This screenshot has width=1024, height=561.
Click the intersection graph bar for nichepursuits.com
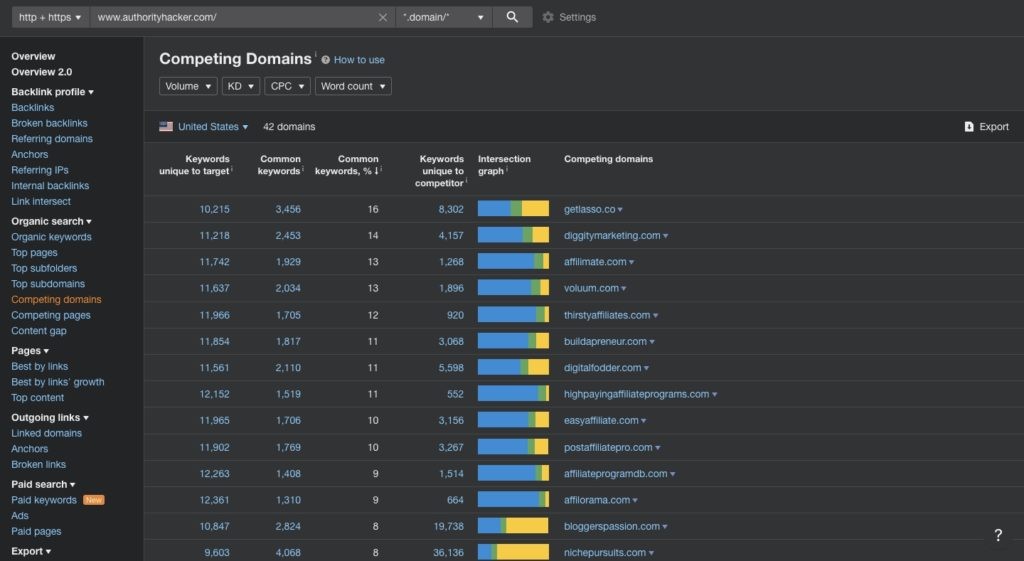513,552
